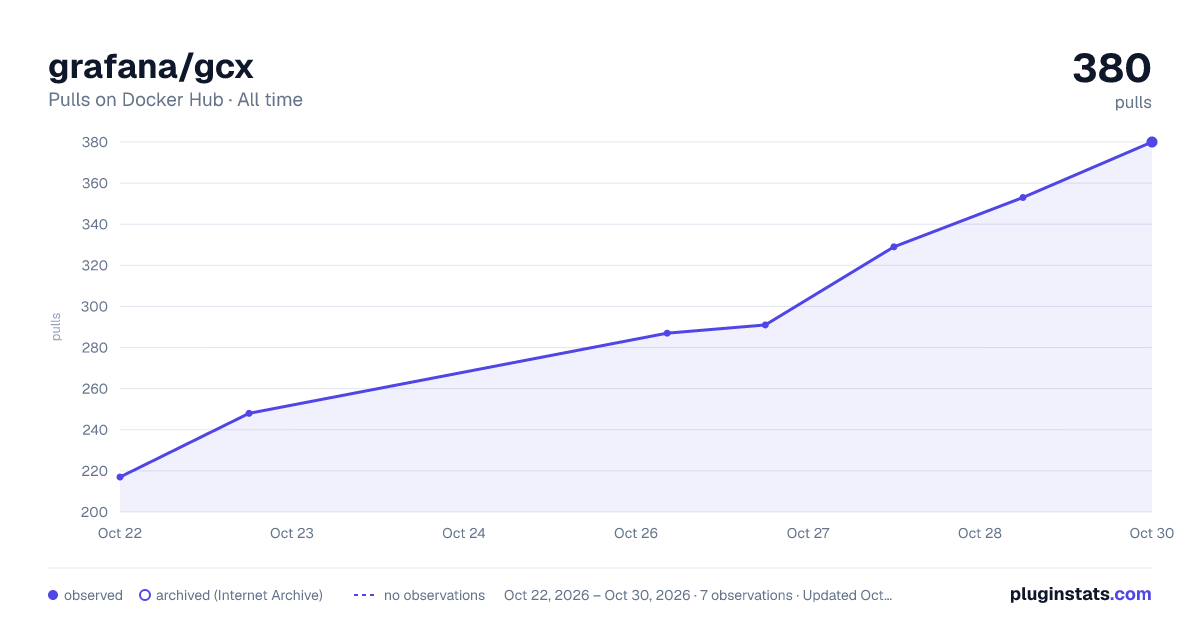Click the large bold "380" total

click(1112, 68)
